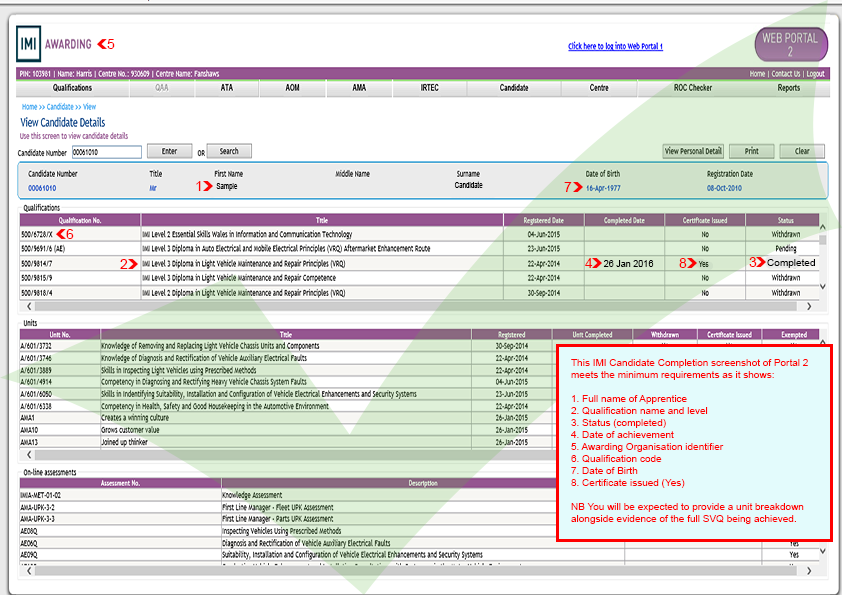Image resolution: width=842 pixels, height=595 pixels.
Task: Click date of birth 16-Apr-1977
Action: (x=603, y=188)
